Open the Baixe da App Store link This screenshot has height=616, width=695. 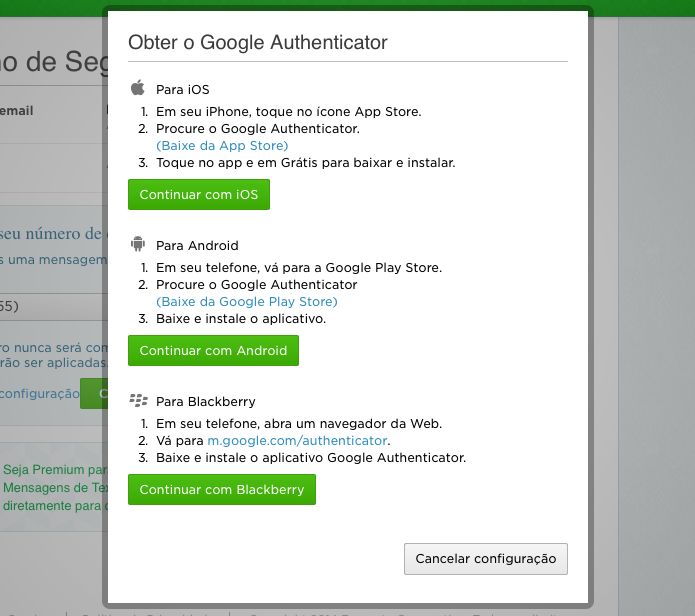point(222,146)
